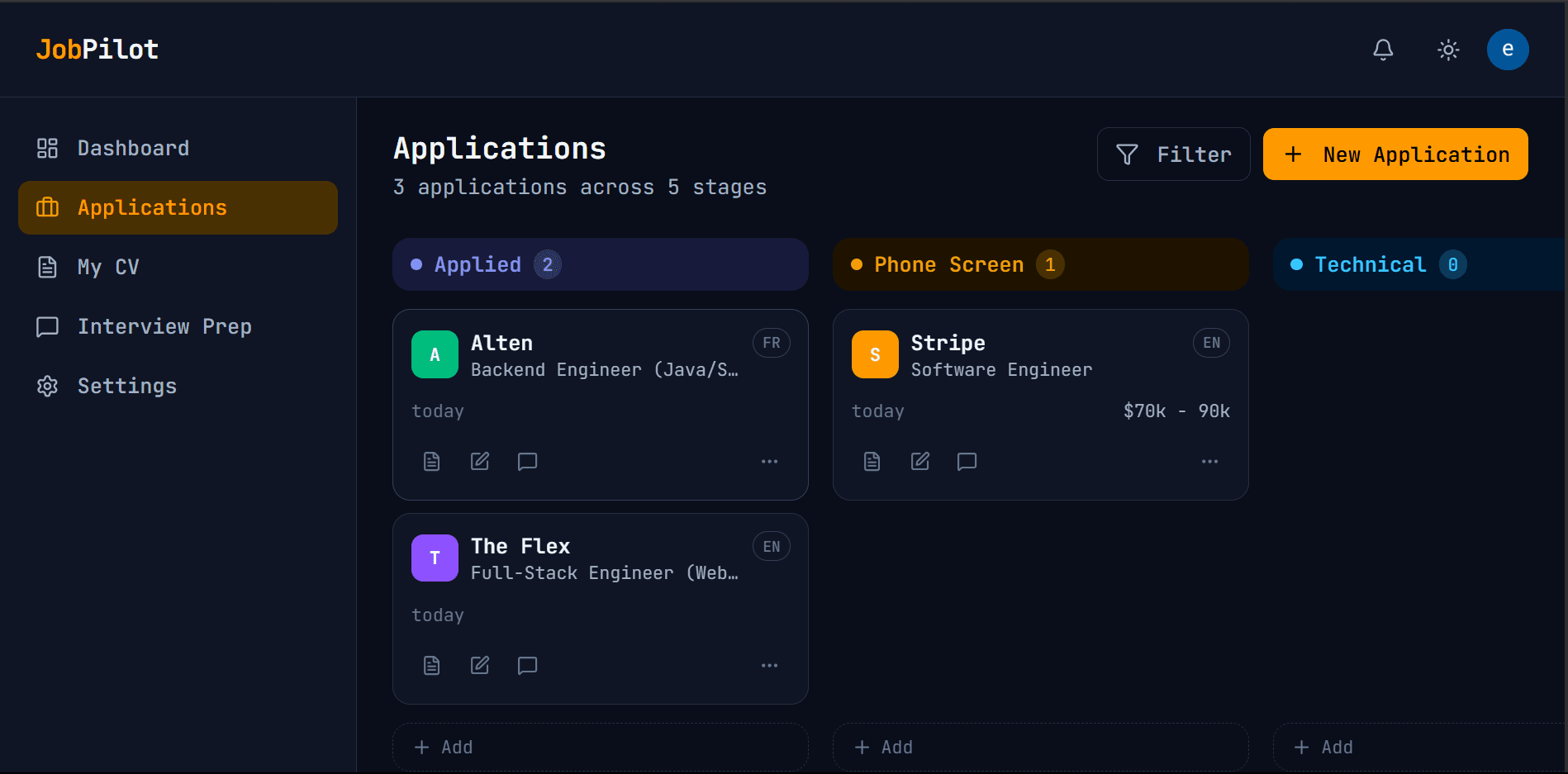Open the Alten application card title
The width and height of the screenshot is (1568, 774).
coord(501,343)
